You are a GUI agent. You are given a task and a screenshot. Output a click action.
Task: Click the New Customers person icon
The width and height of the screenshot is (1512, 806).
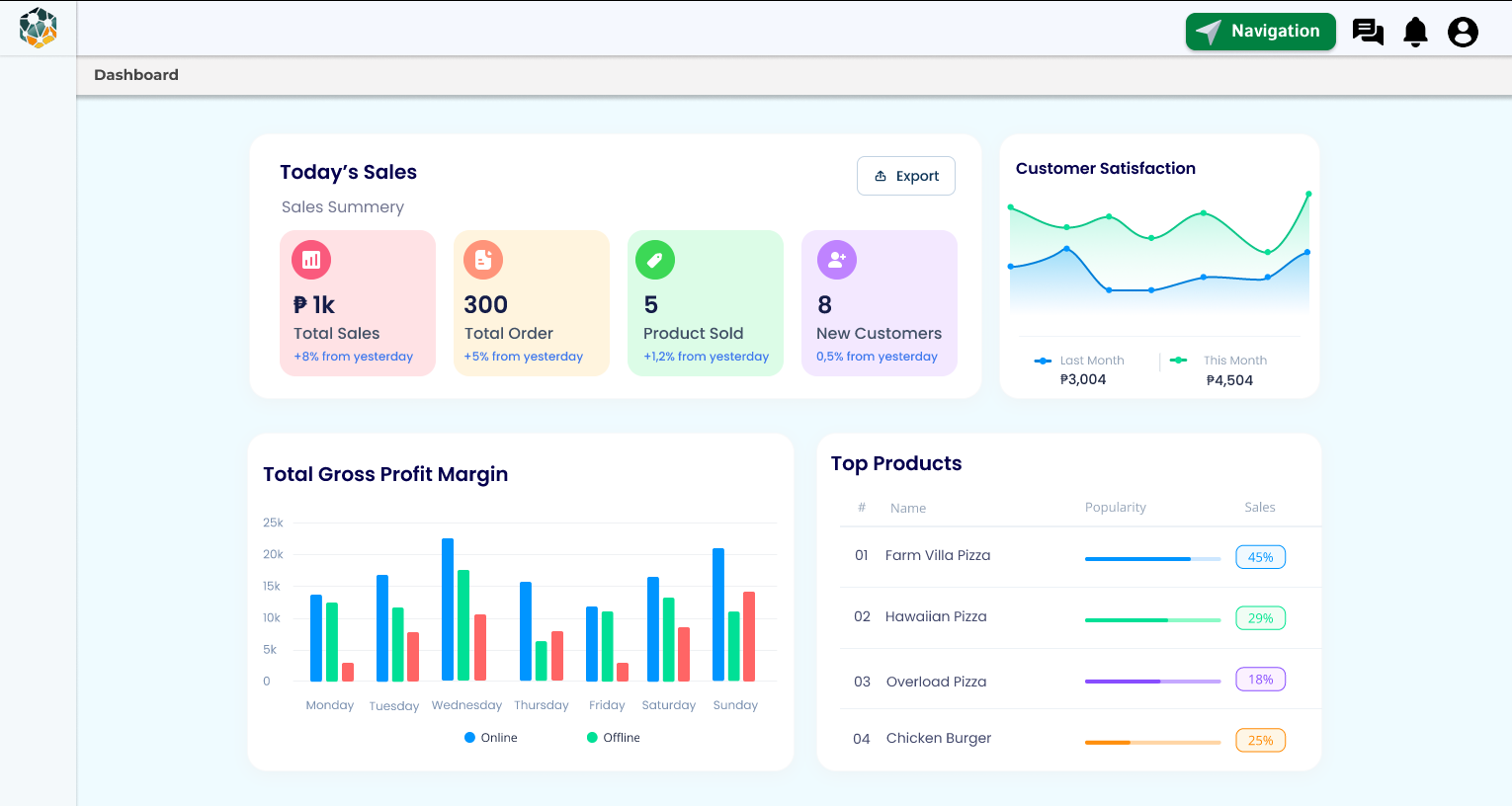(837, 260)
